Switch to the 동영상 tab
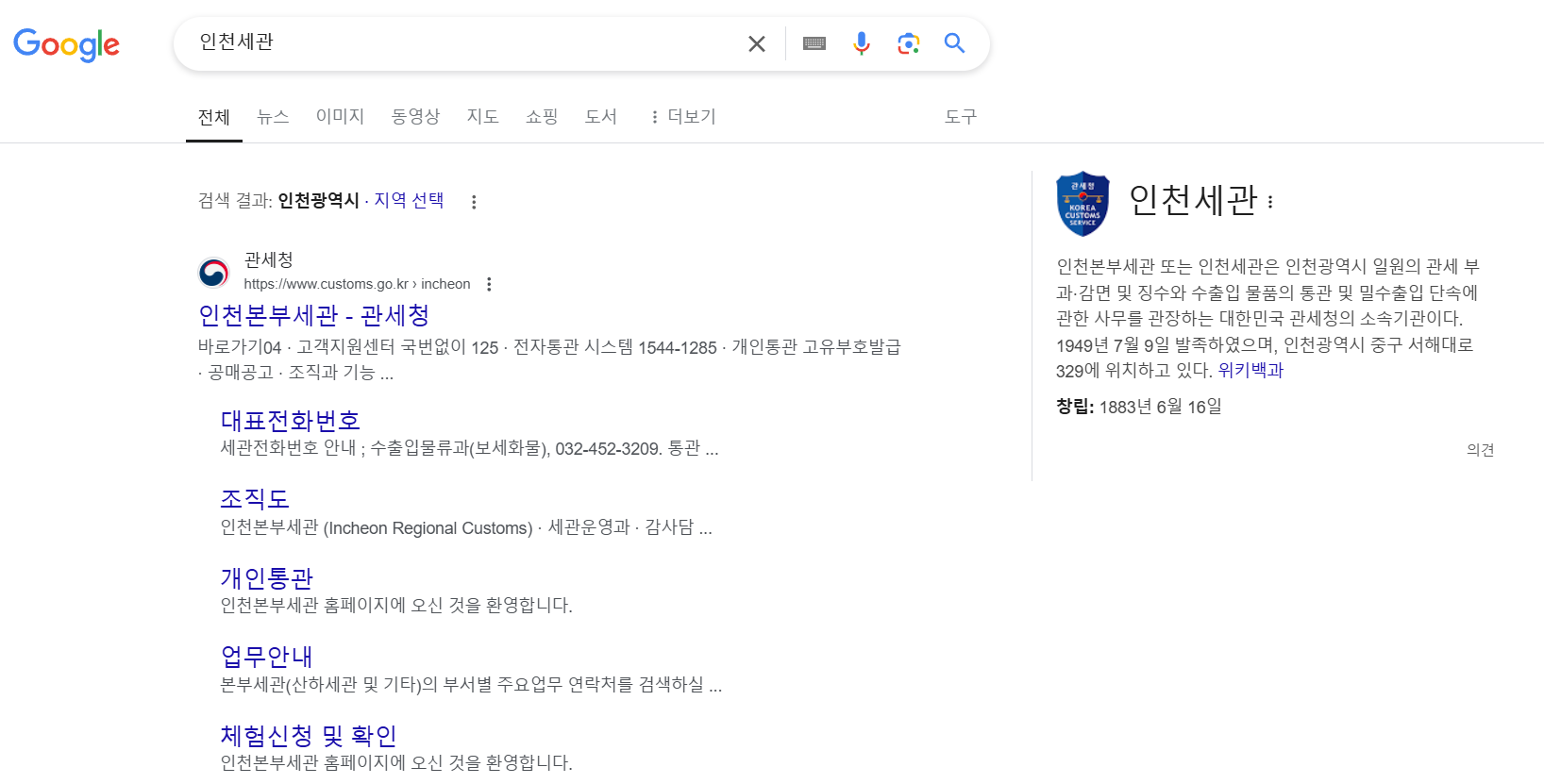Viewport: 1544px width, 784px height. (x=415, y=116)
